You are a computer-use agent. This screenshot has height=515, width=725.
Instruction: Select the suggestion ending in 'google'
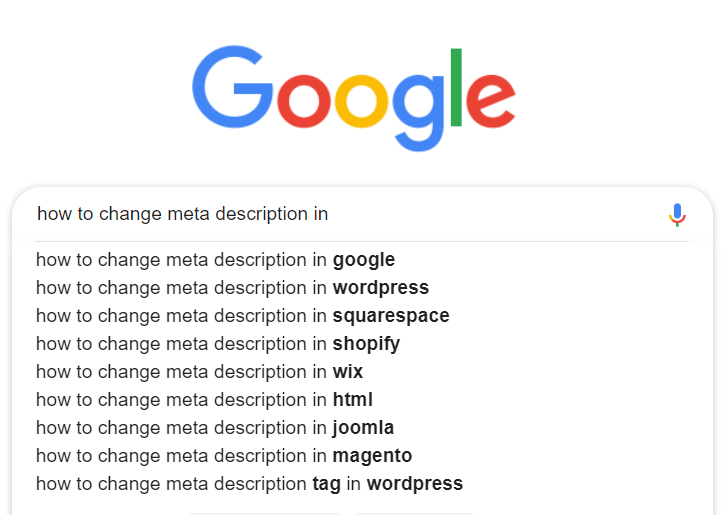pyautogui.click(x=215, y=260)
